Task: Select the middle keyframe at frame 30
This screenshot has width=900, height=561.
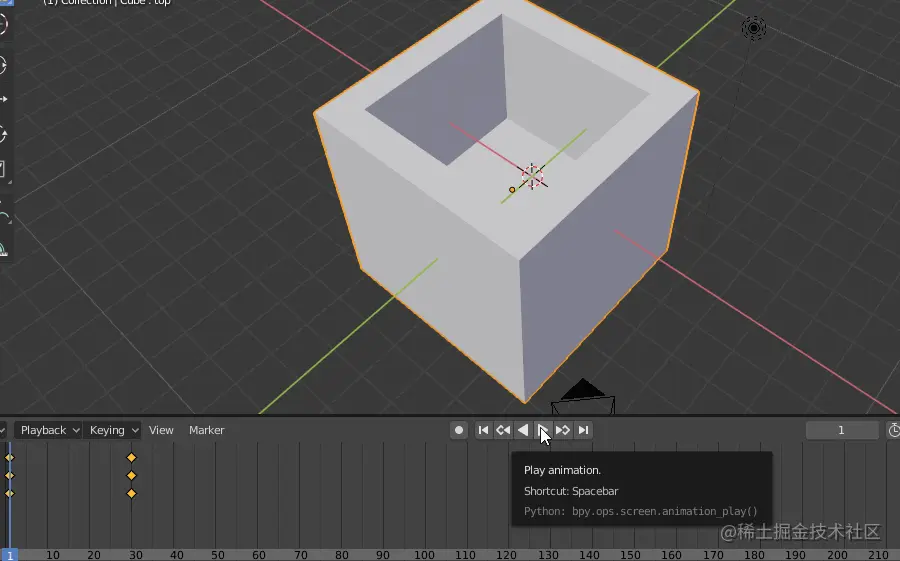Action: [x=131, y=475]
